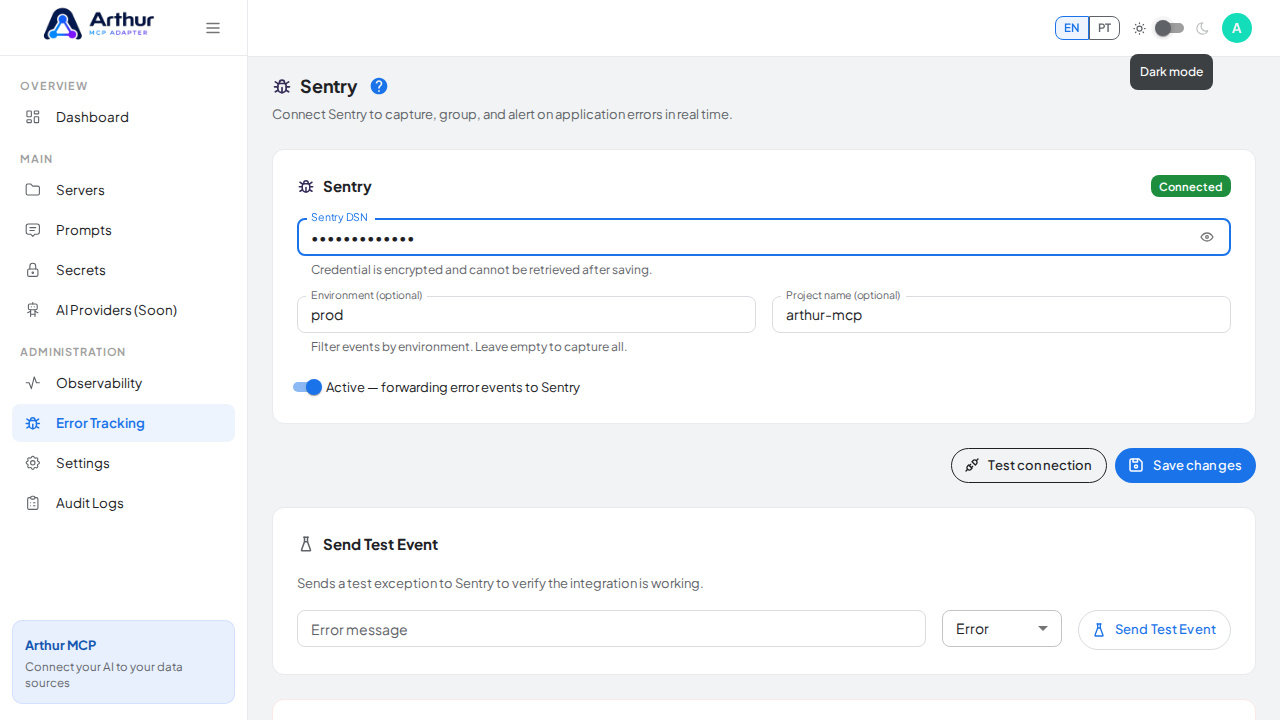Click the Arthur MCP info card
Image resolution: width=1280 pixels, height=720 pixels.
click(123, 662)
